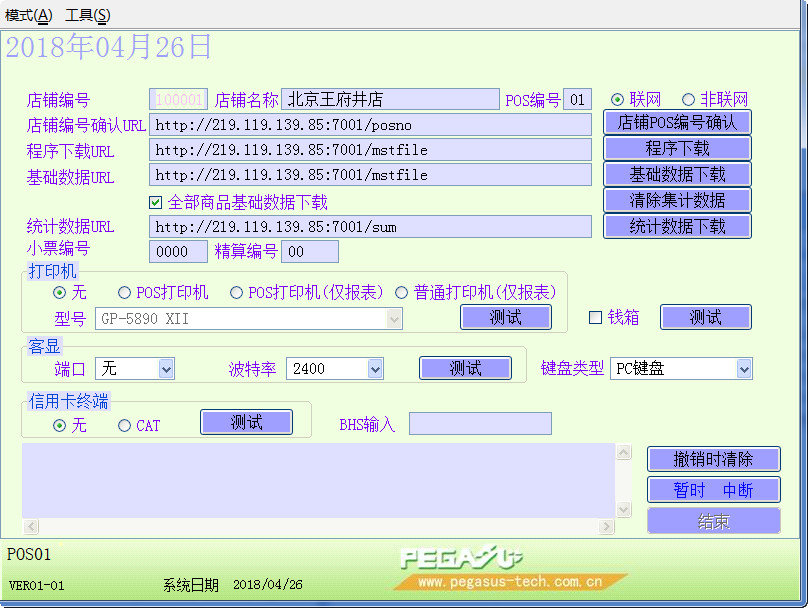The image size is (808, 608).
Task: Click the 基础数据下载 button
Action: tap(677, 173)
